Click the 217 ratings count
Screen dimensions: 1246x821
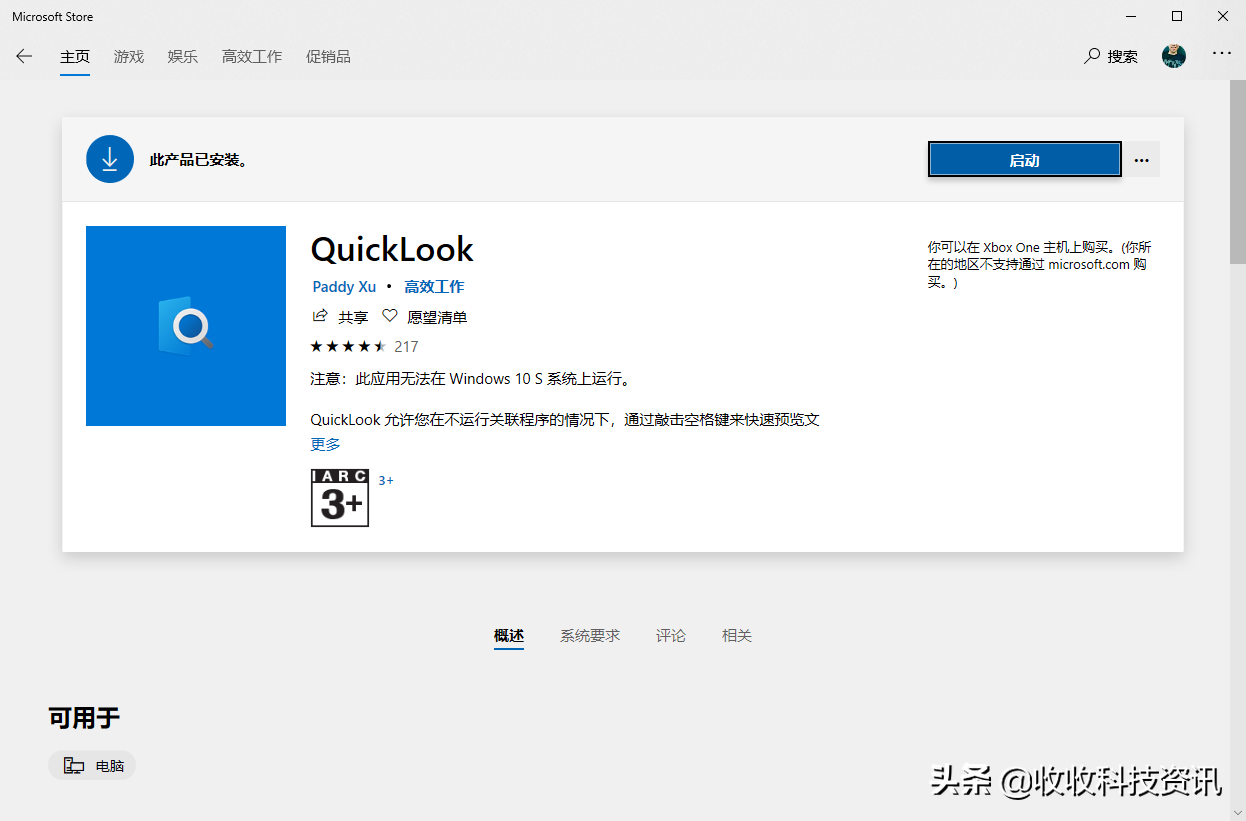[x=406, y=346]
